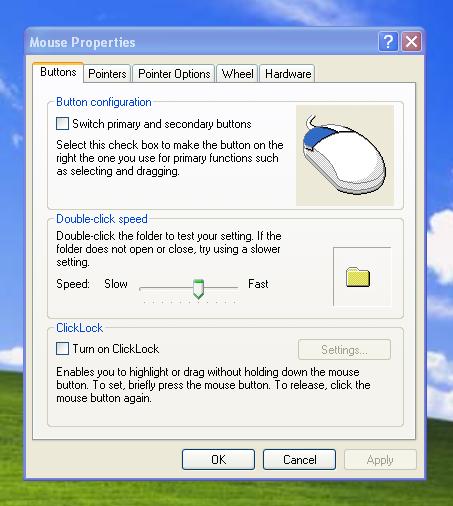Image resolution: width=453 pixels, height=506 pixels.
Task: Close the Mouse Properties dialog
Action: (411, 42)
